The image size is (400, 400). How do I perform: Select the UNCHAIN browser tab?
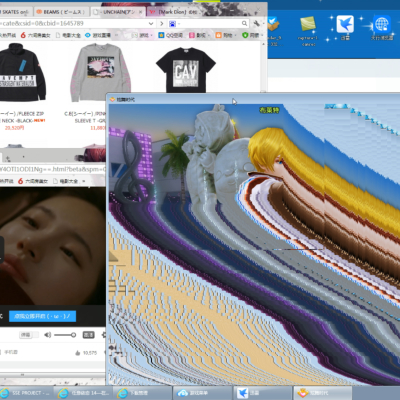pos(118,12)
